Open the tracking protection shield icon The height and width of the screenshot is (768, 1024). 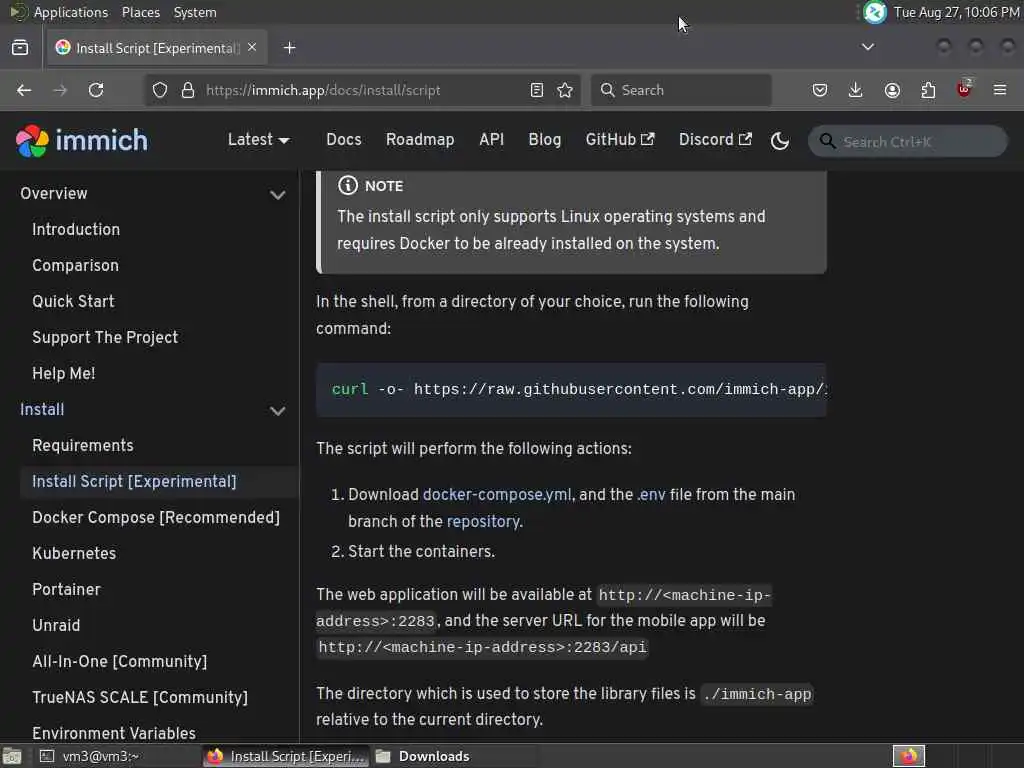tap(160, 90)
